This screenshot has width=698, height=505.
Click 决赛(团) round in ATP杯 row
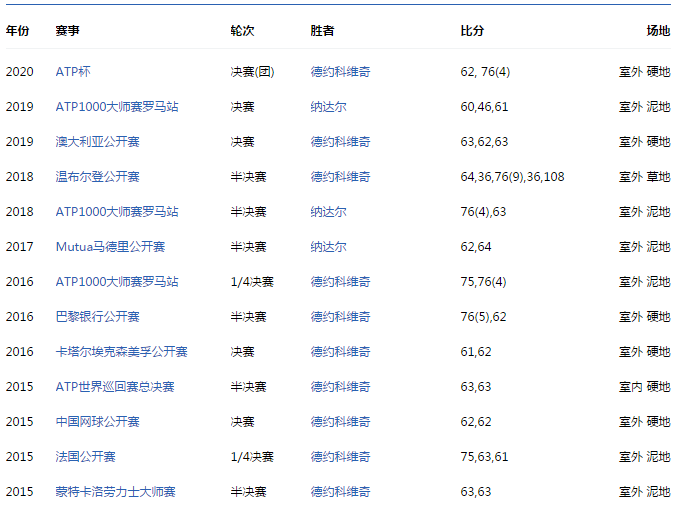[252, 72]
